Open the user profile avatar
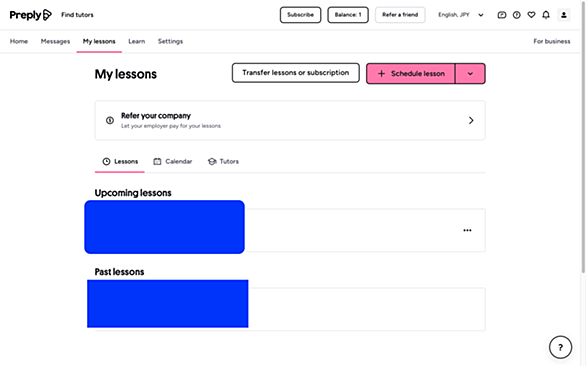 [x=564, y=15]
